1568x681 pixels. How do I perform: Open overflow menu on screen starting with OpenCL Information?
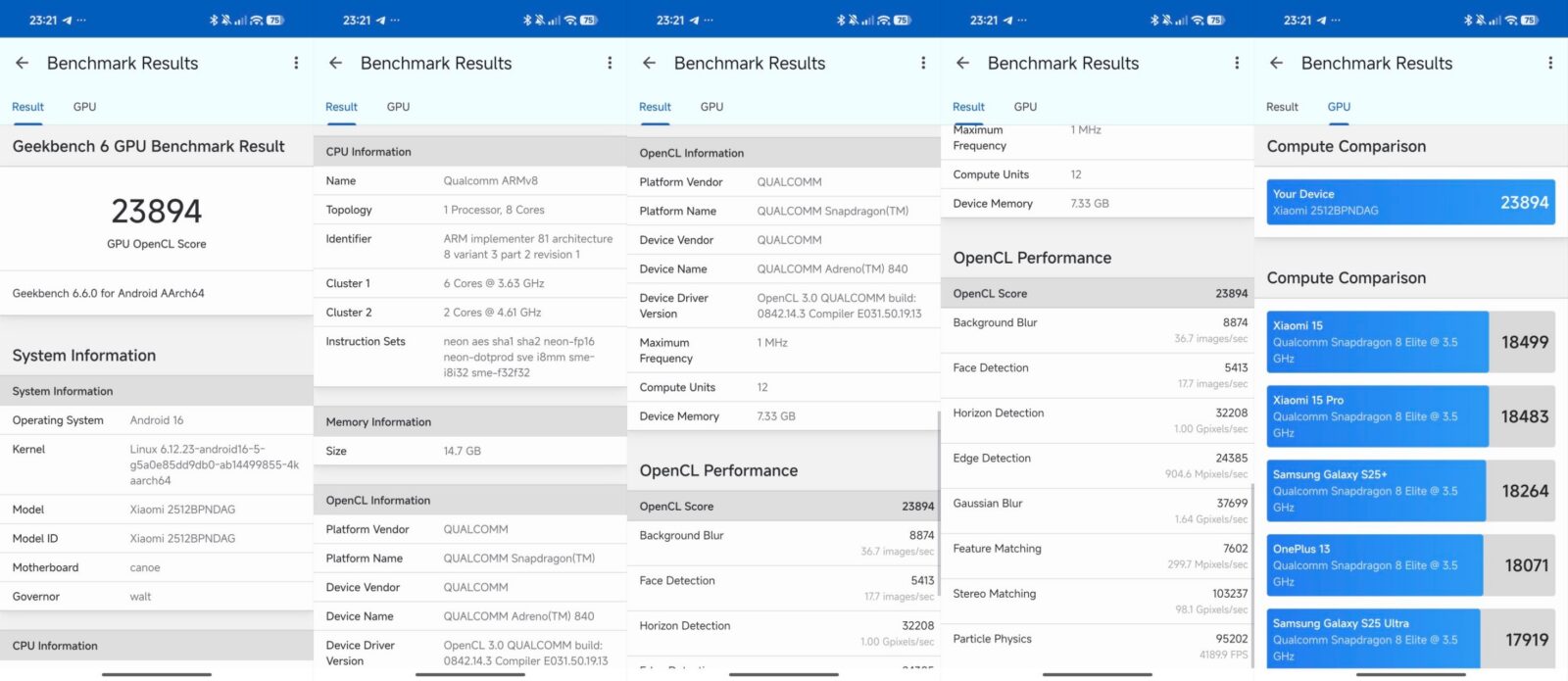point(923,63)
